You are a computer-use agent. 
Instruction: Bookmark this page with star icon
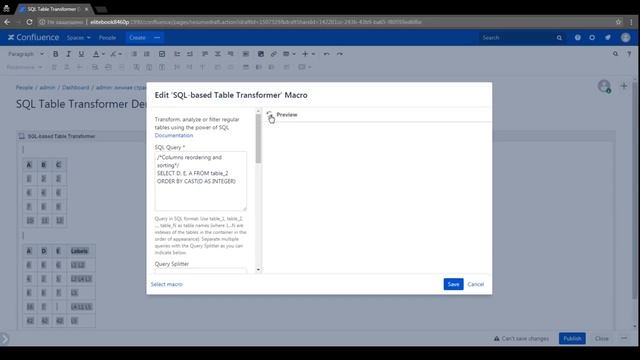tap(618, 22)
